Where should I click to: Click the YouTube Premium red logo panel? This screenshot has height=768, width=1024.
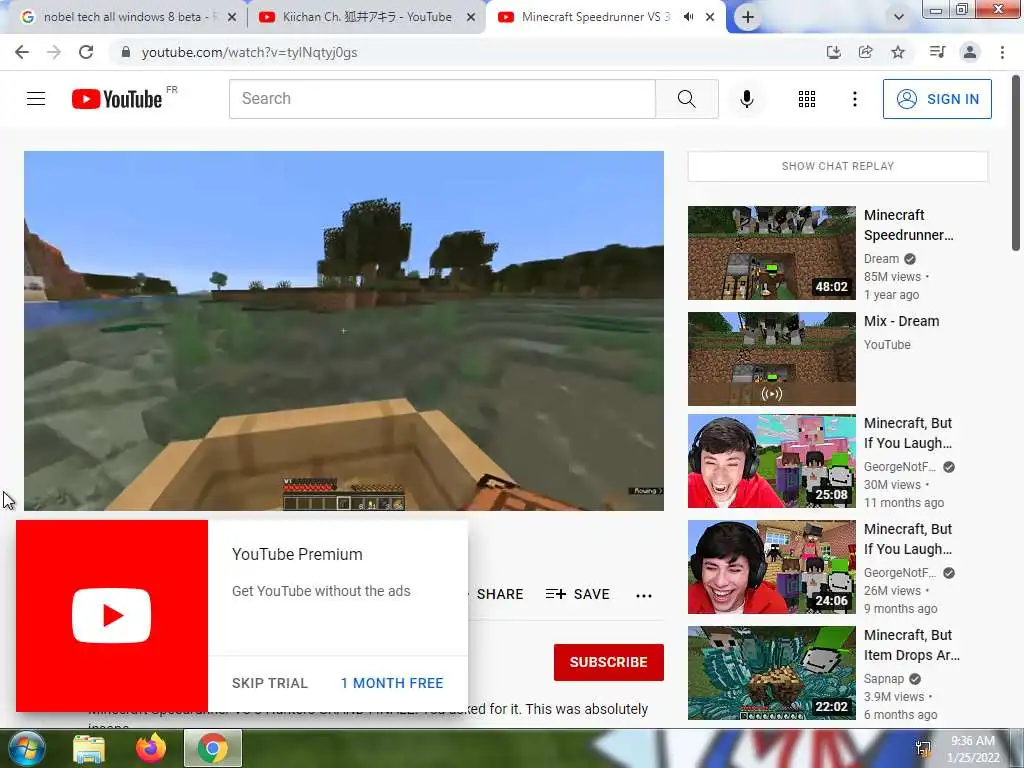(x=112, y=616)
